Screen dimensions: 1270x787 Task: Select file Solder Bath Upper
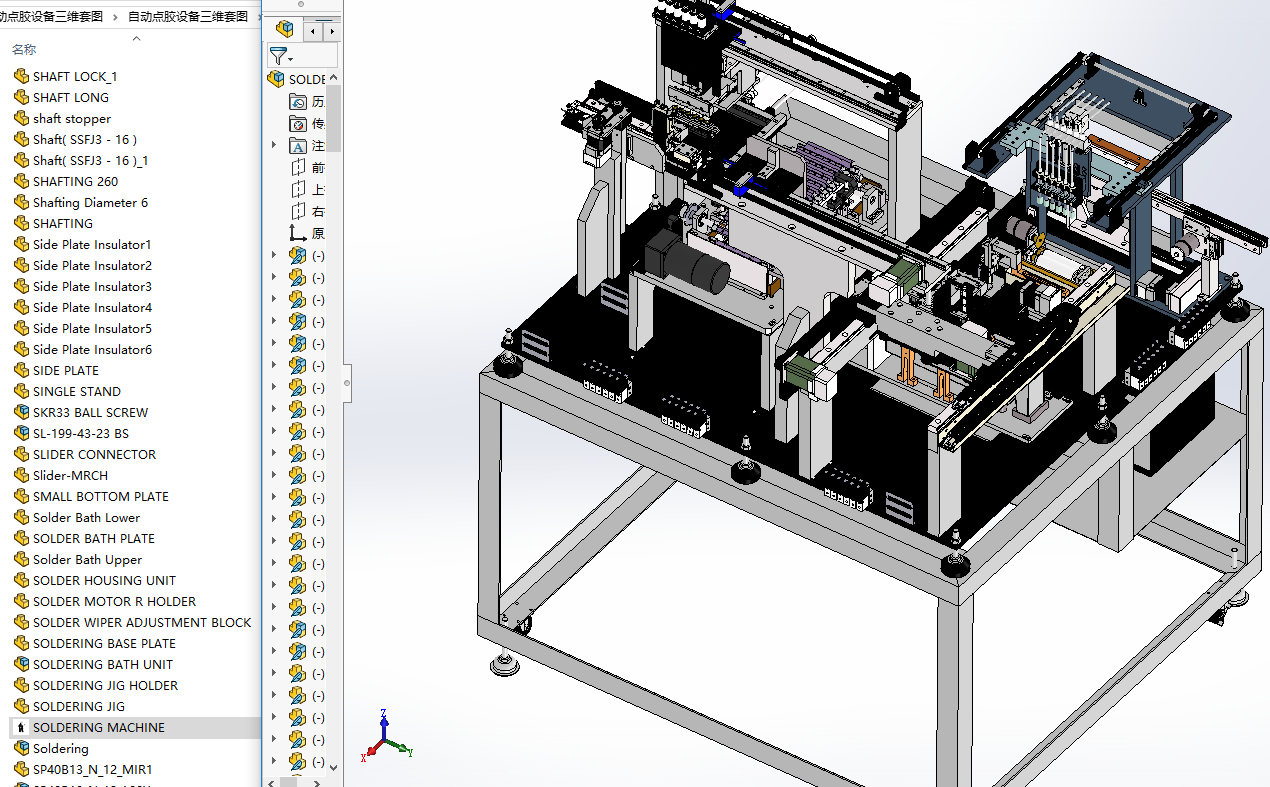pos(87,559)
